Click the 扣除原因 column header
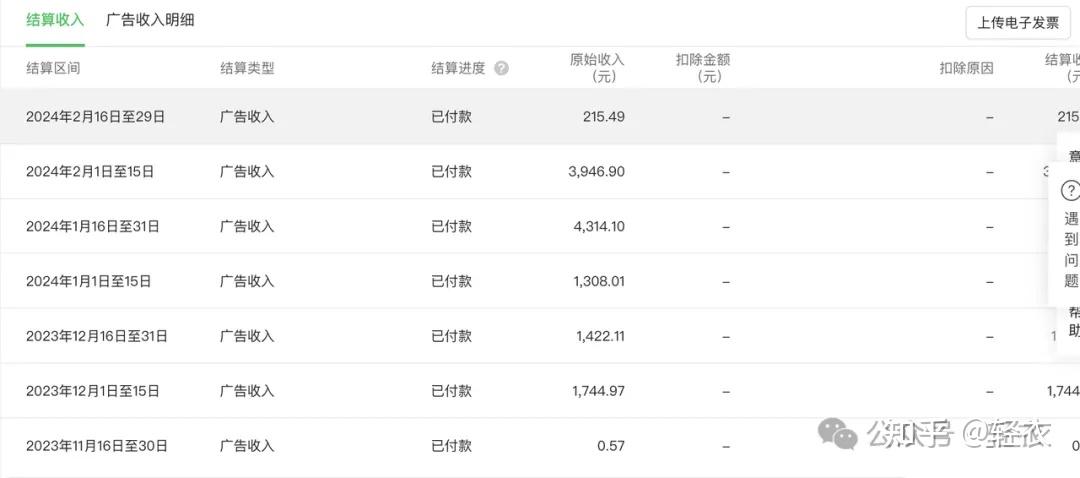The width and height of the screenshot is (1080, 478). click(x=966, y=69)
